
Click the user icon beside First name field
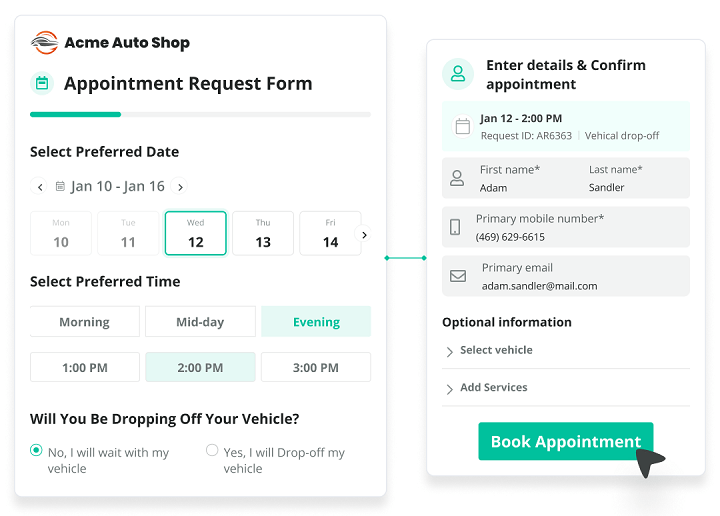[457, 178]
